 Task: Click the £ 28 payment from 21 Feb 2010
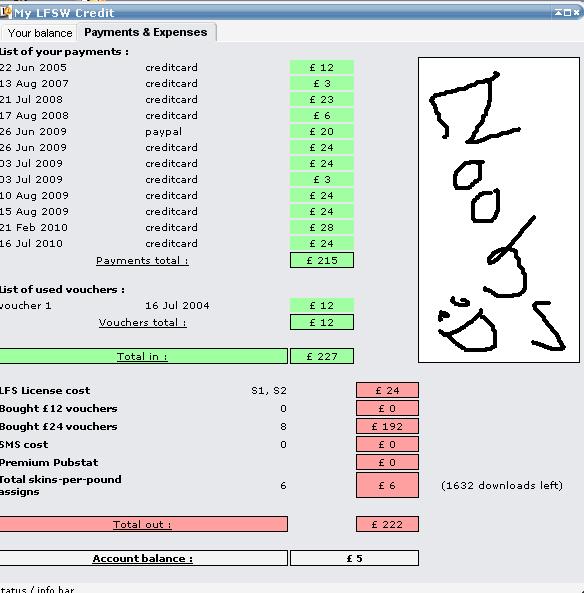(x=322, y=228)
